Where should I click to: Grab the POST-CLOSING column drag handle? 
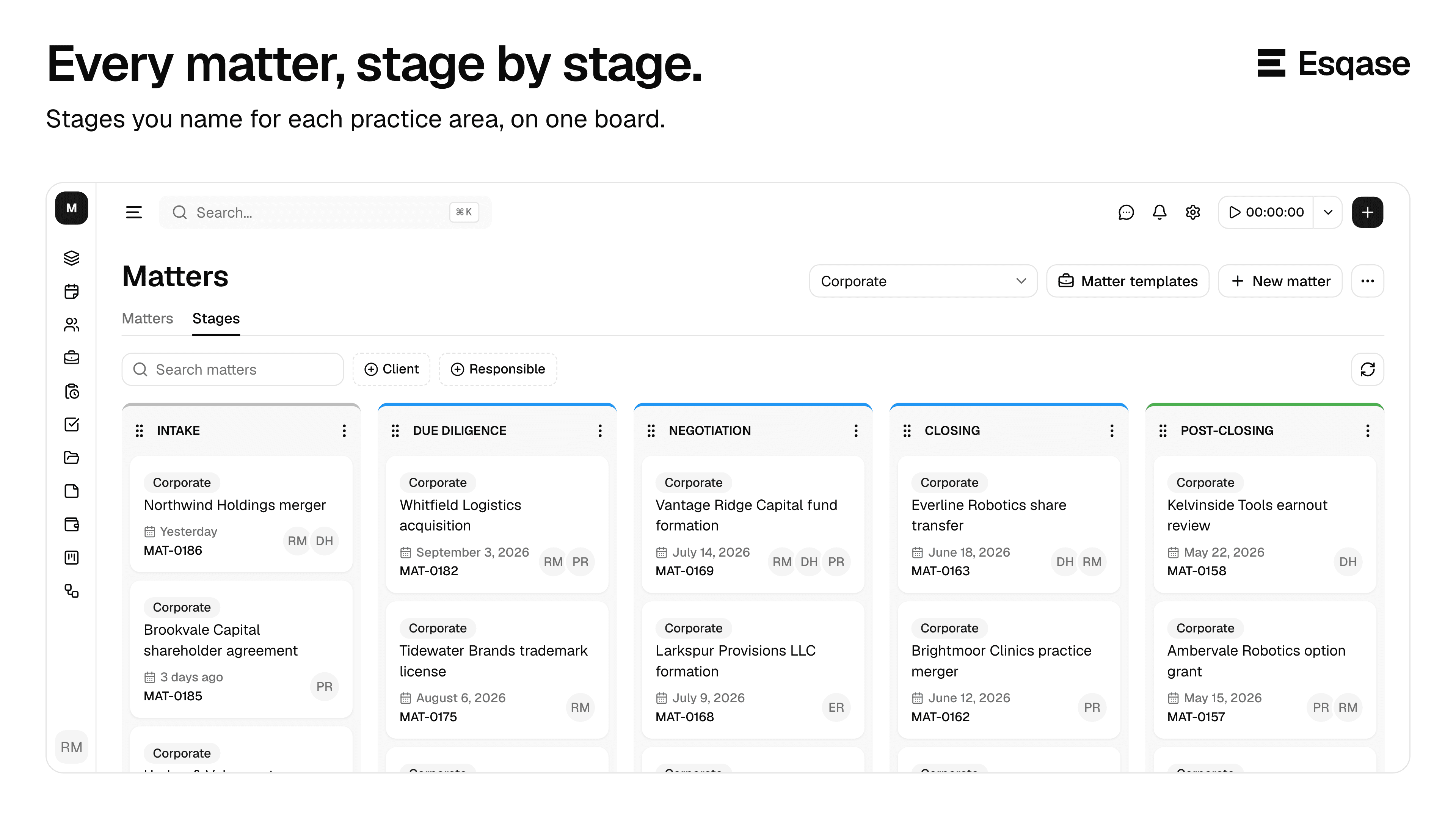click(1163, 431)
